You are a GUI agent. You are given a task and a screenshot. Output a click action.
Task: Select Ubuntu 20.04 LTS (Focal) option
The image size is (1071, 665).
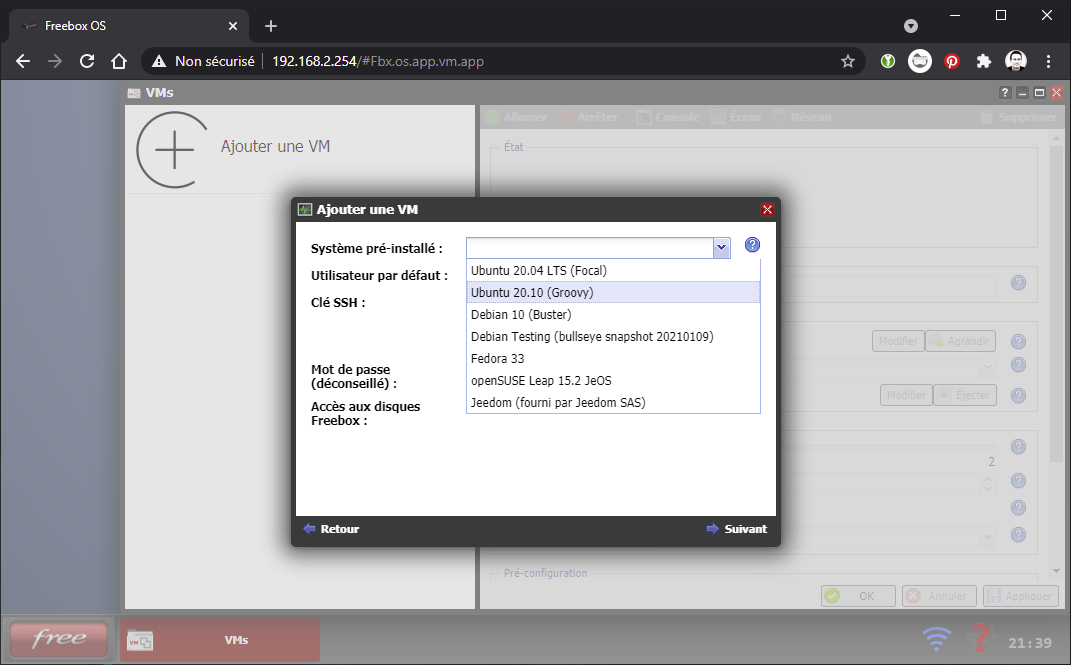pos(613,270)
